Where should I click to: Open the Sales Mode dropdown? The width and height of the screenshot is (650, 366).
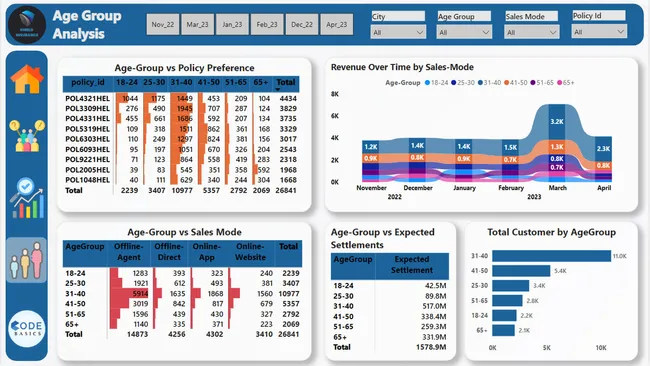(532, 32)
